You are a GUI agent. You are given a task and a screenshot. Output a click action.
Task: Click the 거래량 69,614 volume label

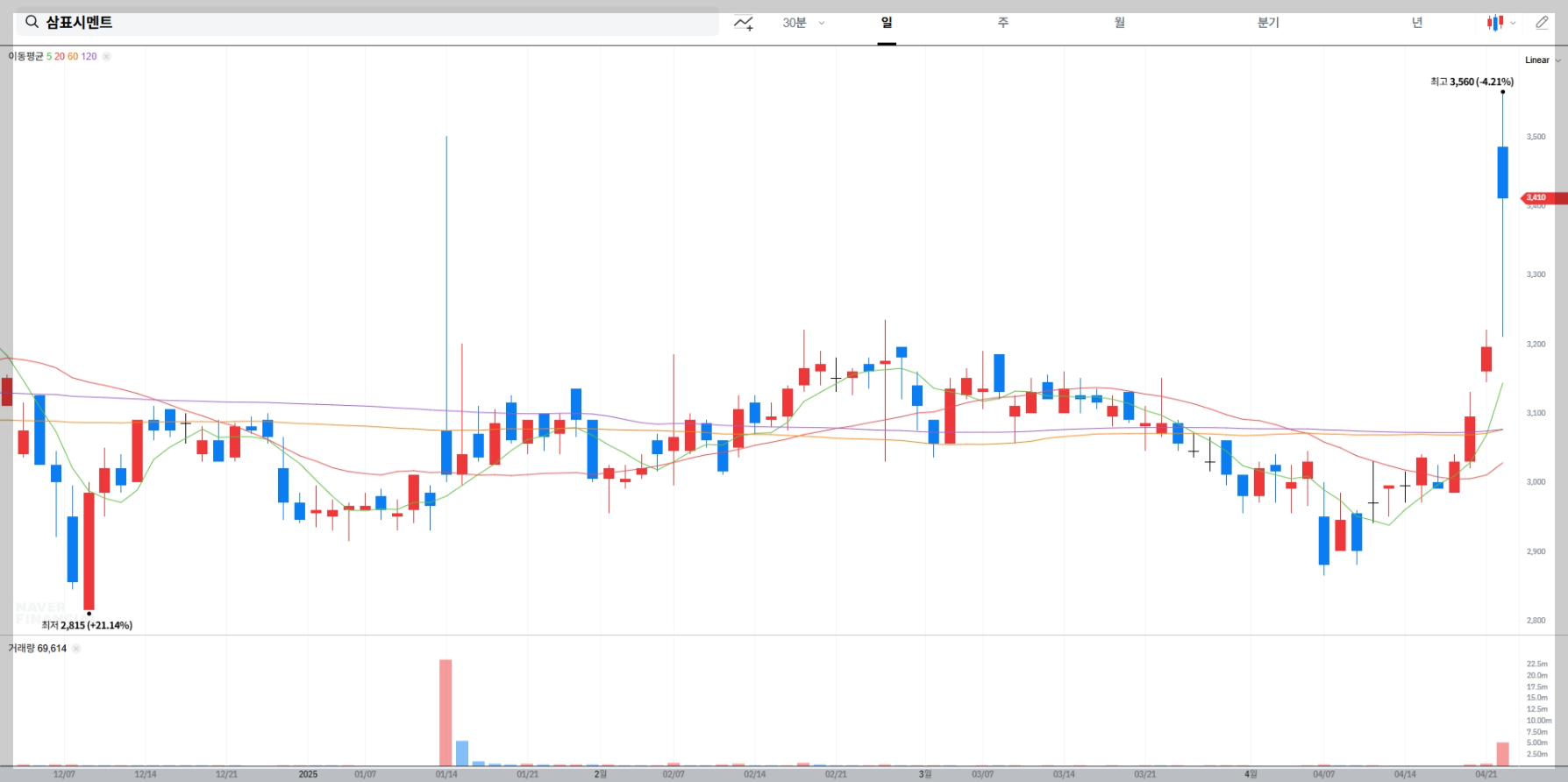pos(38,649)
